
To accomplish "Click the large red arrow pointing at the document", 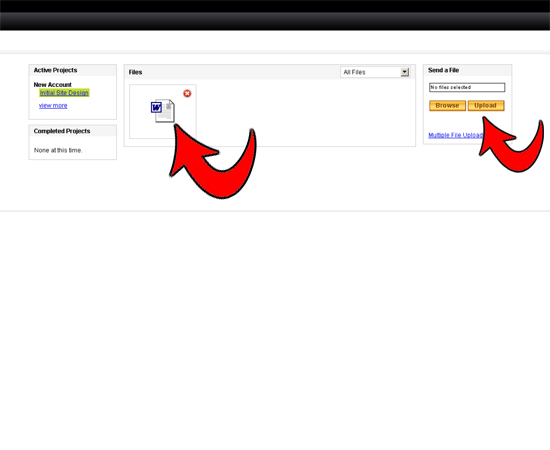I will tap(213, 161).
